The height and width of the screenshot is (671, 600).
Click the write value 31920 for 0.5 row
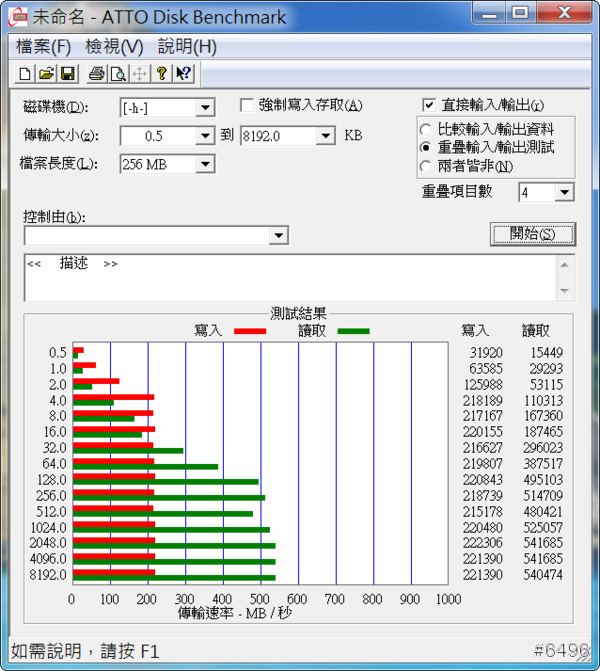(486, 353)
